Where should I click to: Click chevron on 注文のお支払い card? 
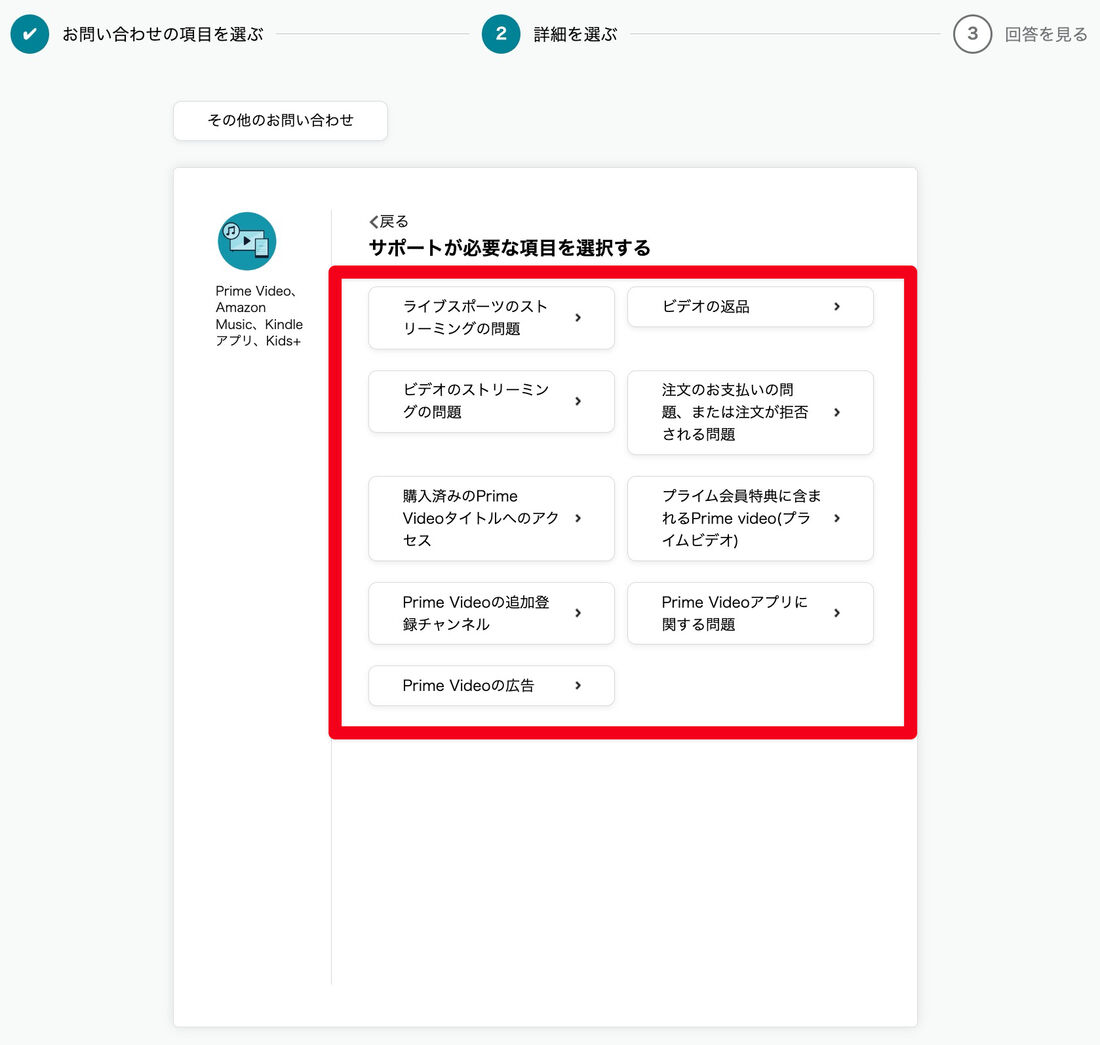[x=837, y=412]
